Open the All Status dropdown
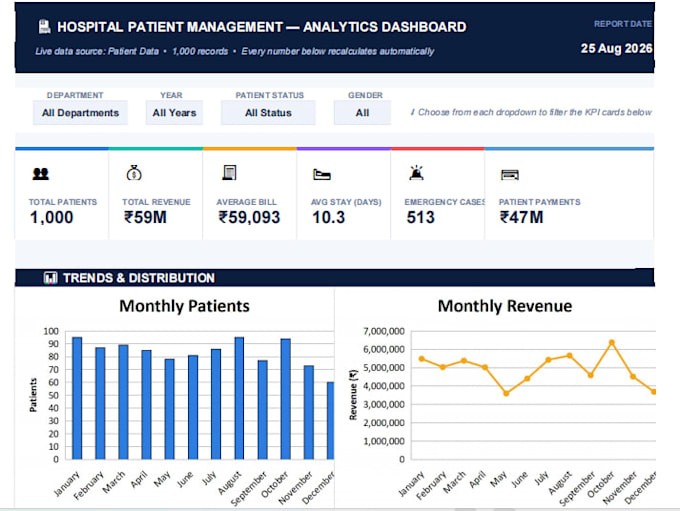 [x=268, y=113]
